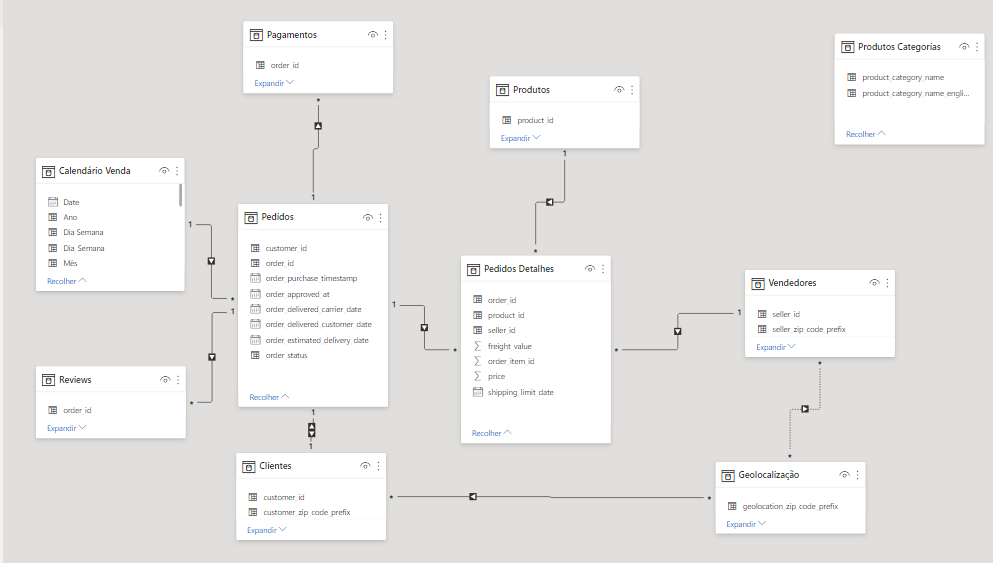993x563 pixels.
Task: Select bidirectional filter icon between Pedidos and Clientes
Action: point(312,430)
